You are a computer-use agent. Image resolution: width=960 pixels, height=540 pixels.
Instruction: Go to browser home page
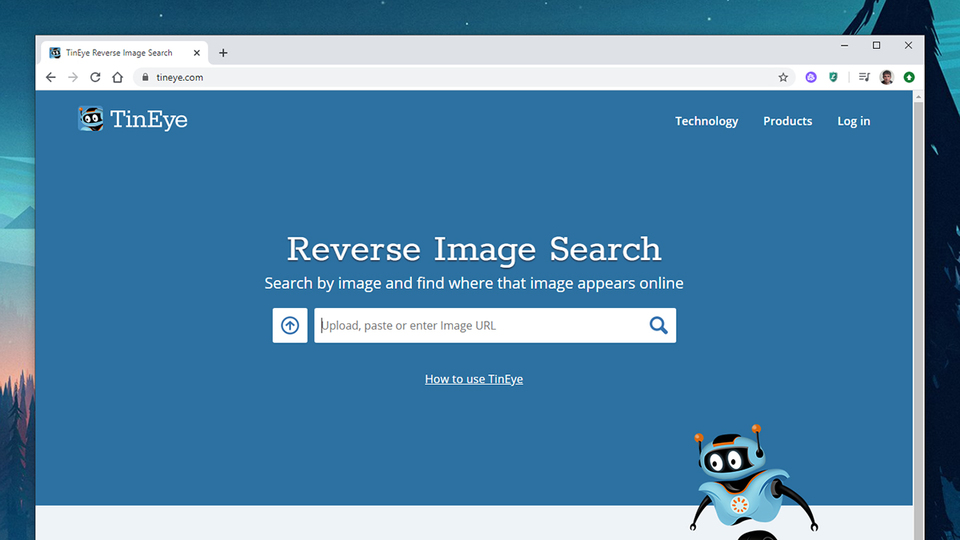(118, 77)
